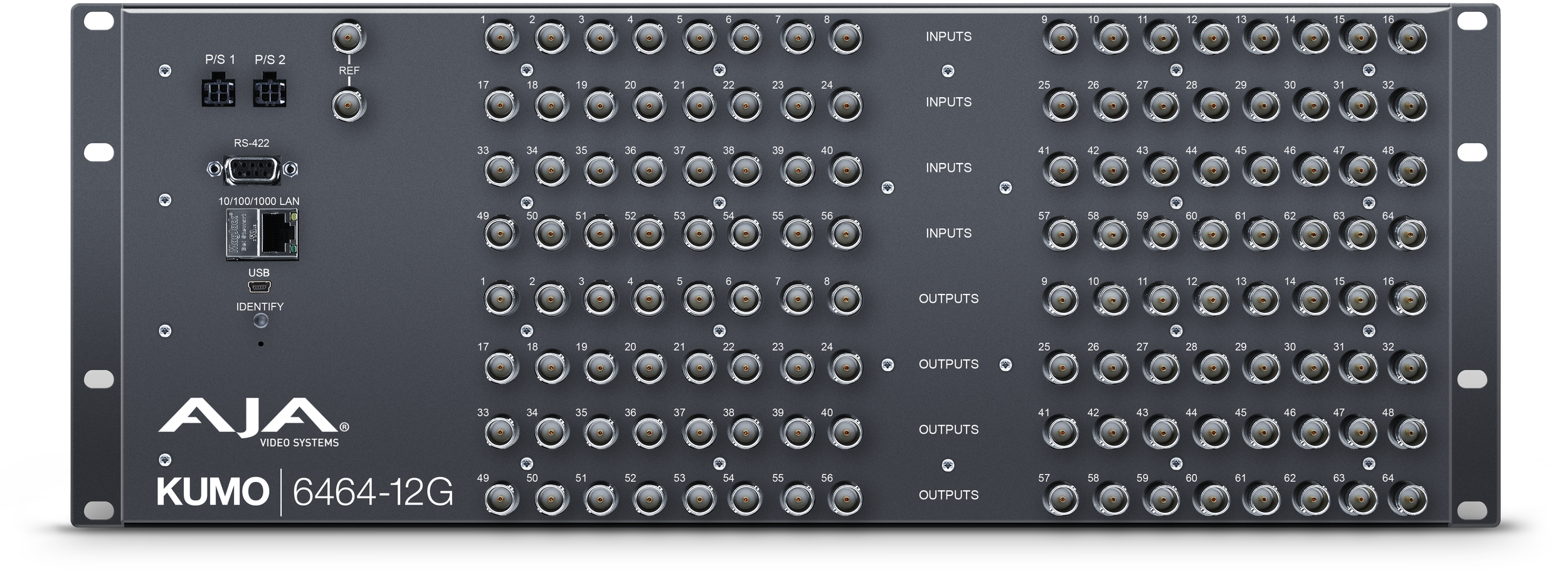Select output BNC connector 31
The image size is (1568, 583).
1359,367
